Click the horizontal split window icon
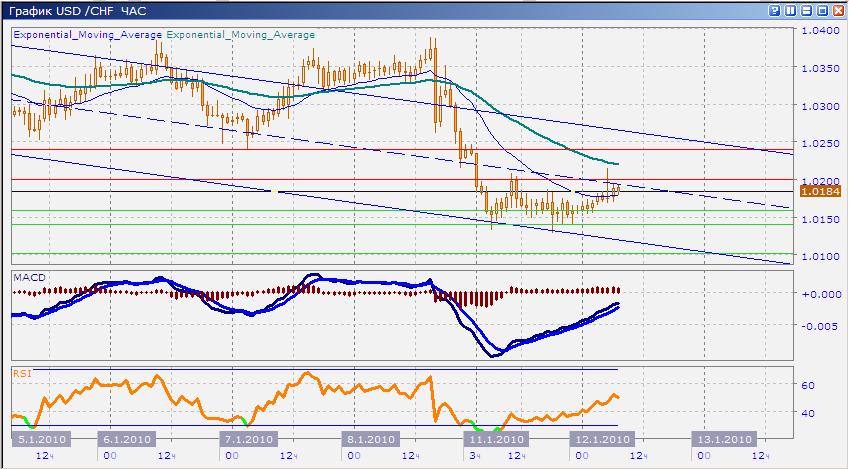Screen dimensions: 849x469 coord(806,10)
